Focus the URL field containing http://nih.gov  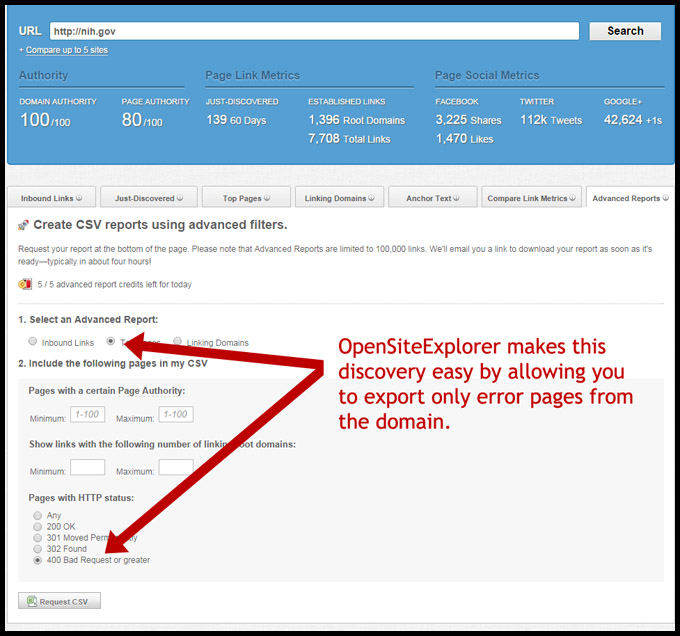pos(313,31)
